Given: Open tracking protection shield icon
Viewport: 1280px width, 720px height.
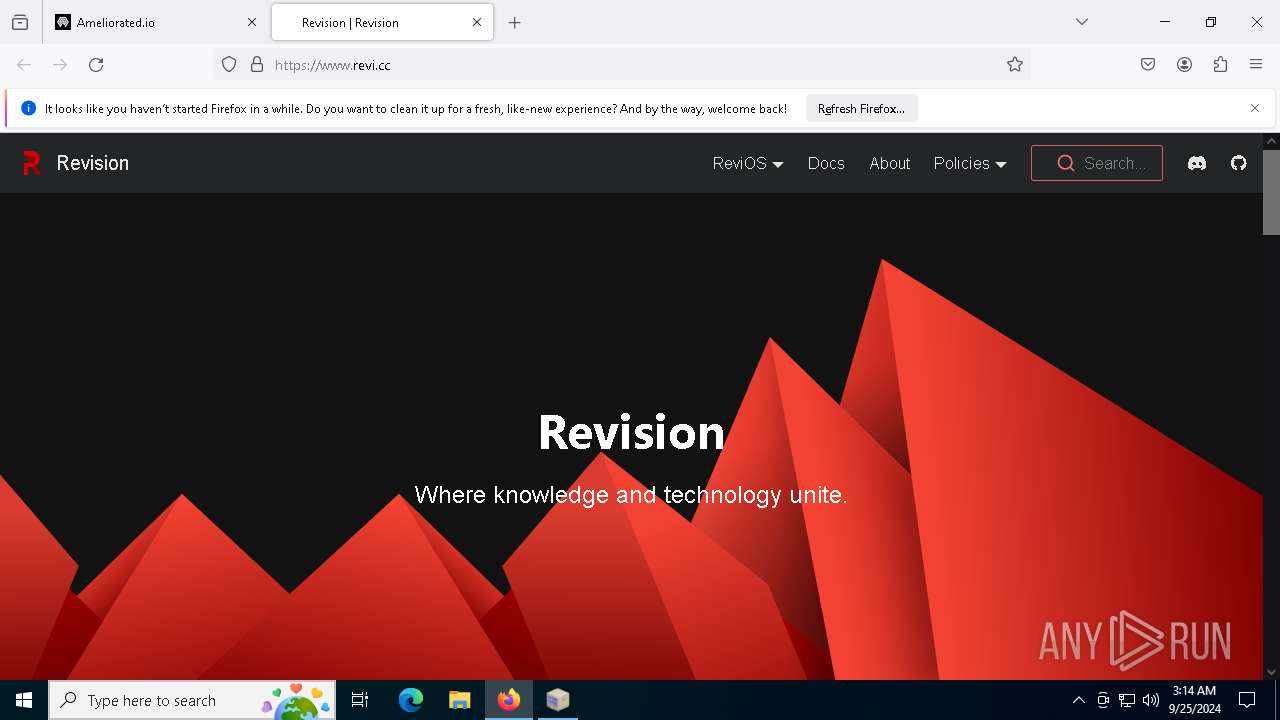Looking at the screenshot, I should pyautogui.click(x=229, y=65).
